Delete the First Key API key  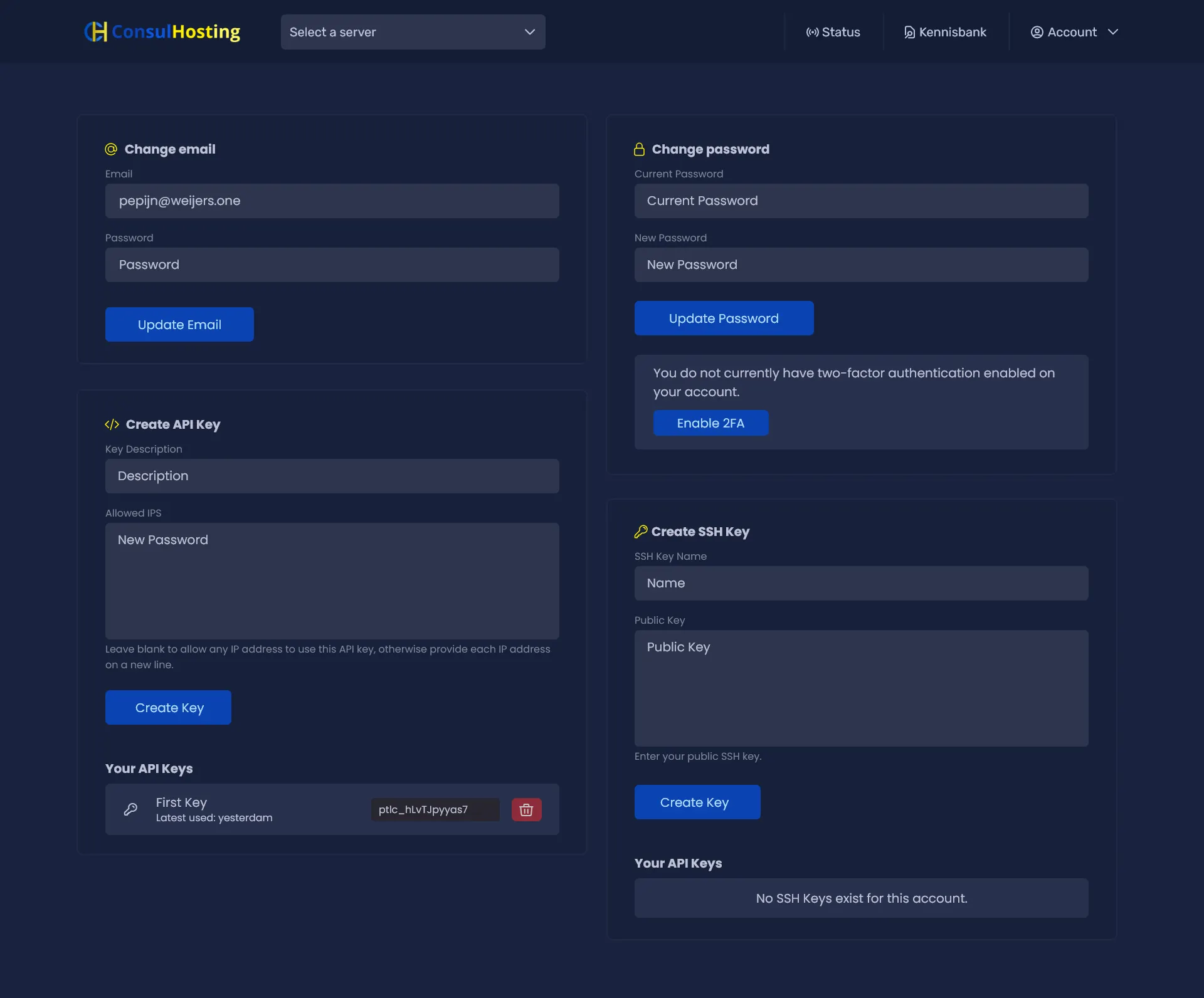(526, 809)
